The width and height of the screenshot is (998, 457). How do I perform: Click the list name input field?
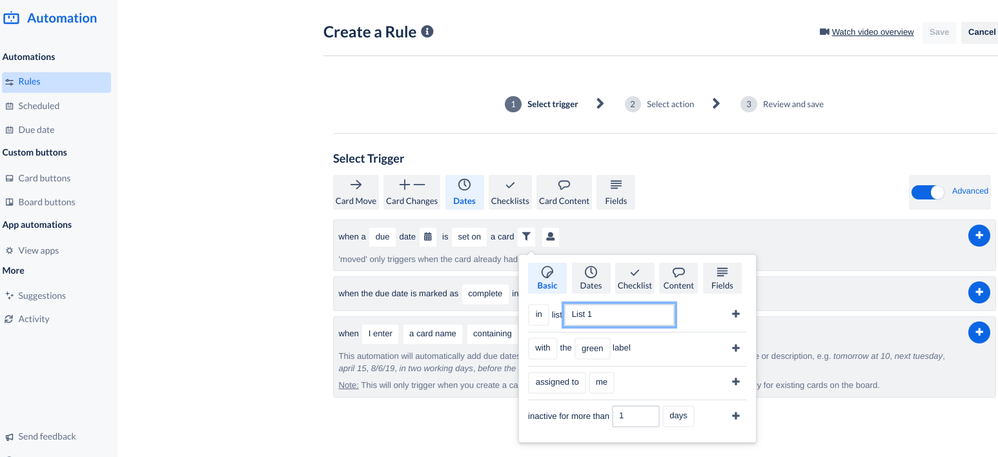click(619, 314)
